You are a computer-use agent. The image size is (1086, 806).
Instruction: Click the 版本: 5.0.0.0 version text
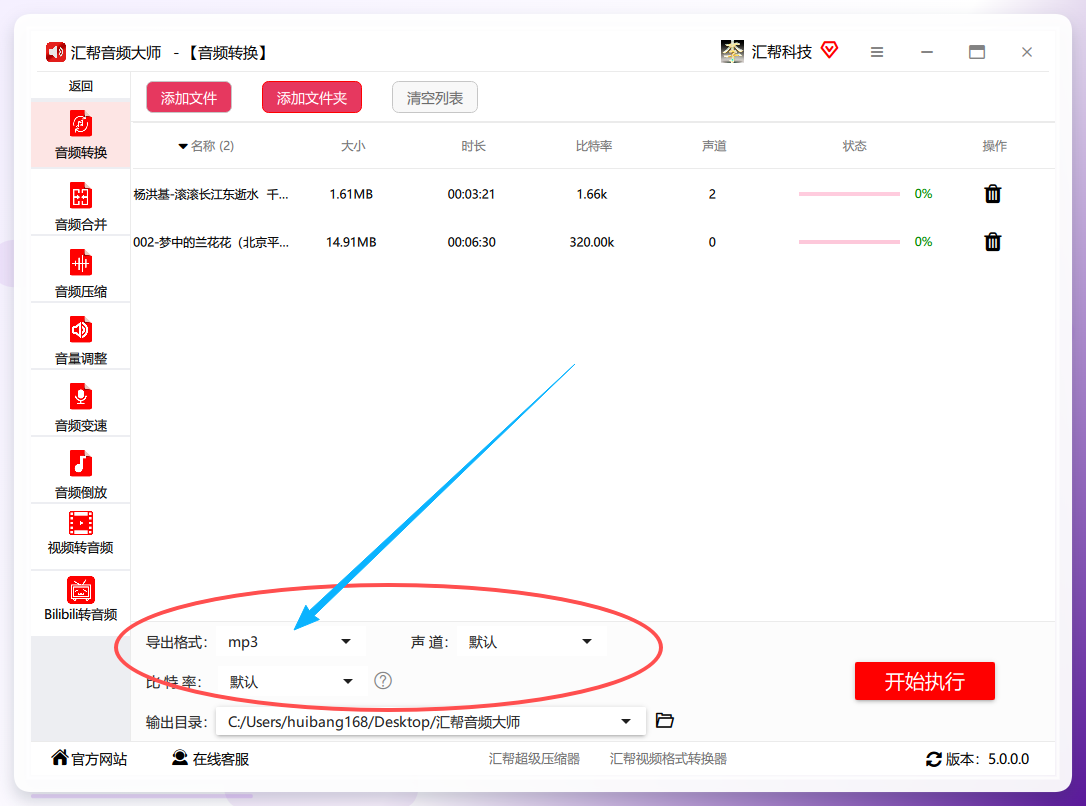987,759
